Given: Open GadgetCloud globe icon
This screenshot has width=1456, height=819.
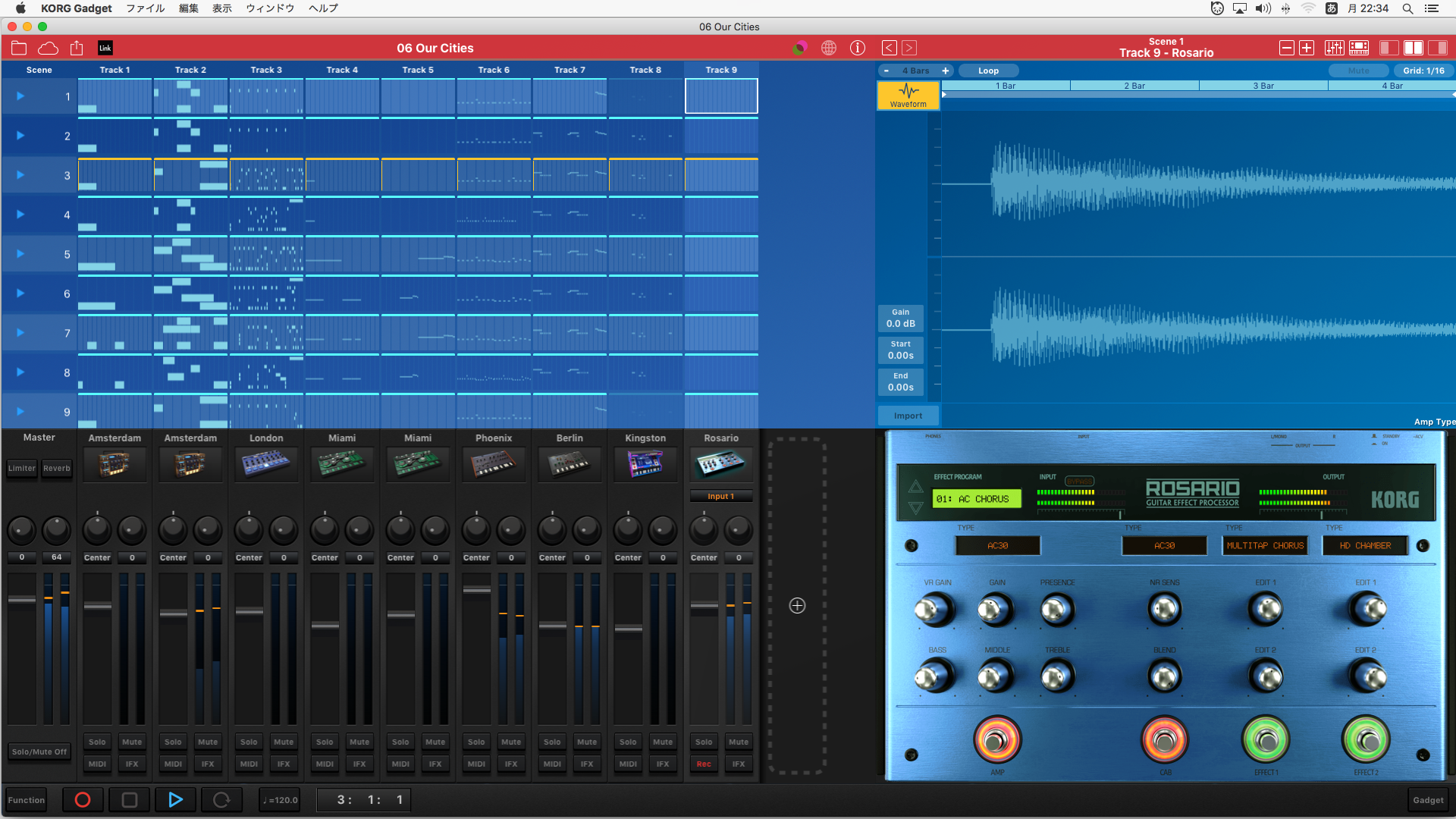Looking at the screenshot, I should coord(829,48).
